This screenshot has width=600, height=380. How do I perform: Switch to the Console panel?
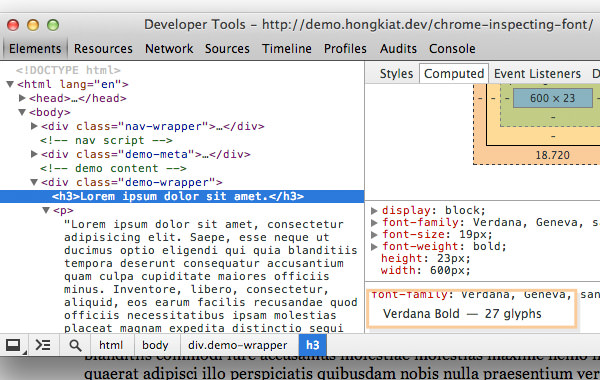pyautogui.click(x=452, y=49)
